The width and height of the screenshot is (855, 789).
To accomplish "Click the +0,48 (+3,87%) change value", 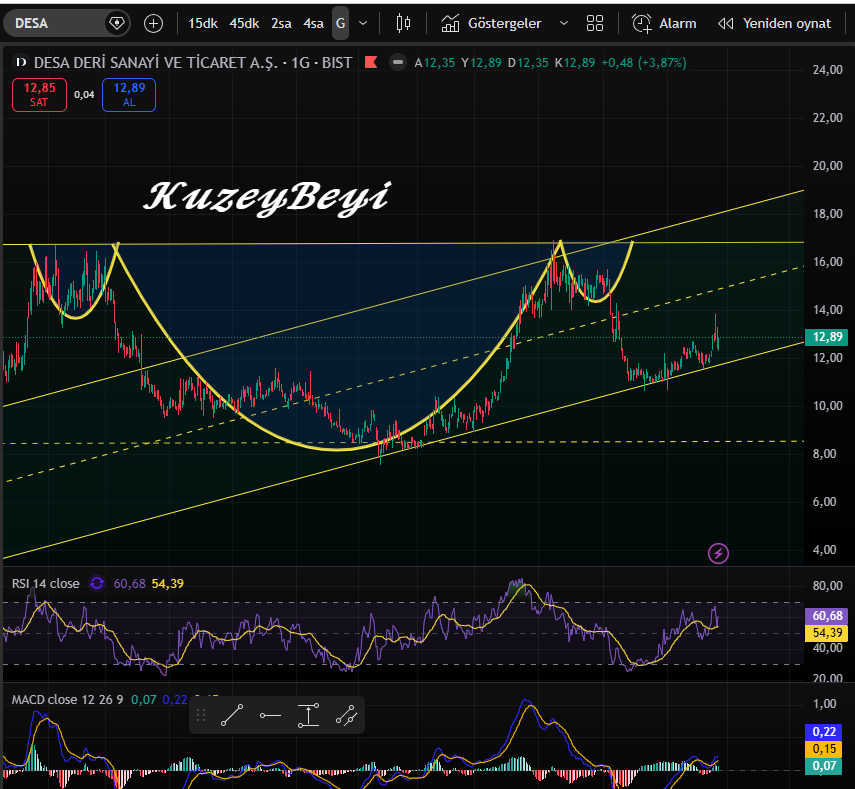I will point(643,63).
